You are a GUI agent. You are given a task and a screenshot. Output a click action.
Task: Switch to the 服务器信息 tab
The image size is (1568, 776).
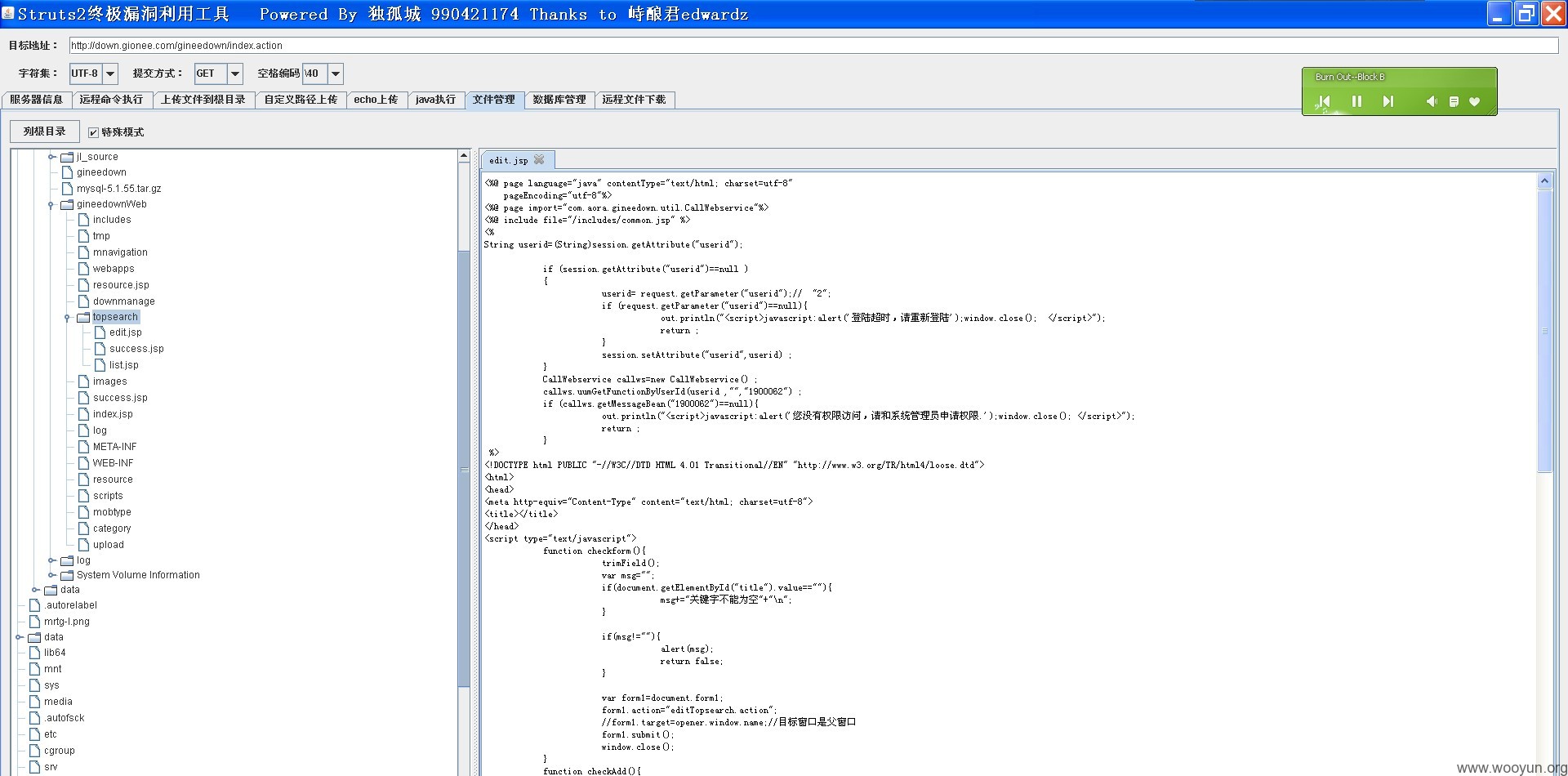pos(37,100)
